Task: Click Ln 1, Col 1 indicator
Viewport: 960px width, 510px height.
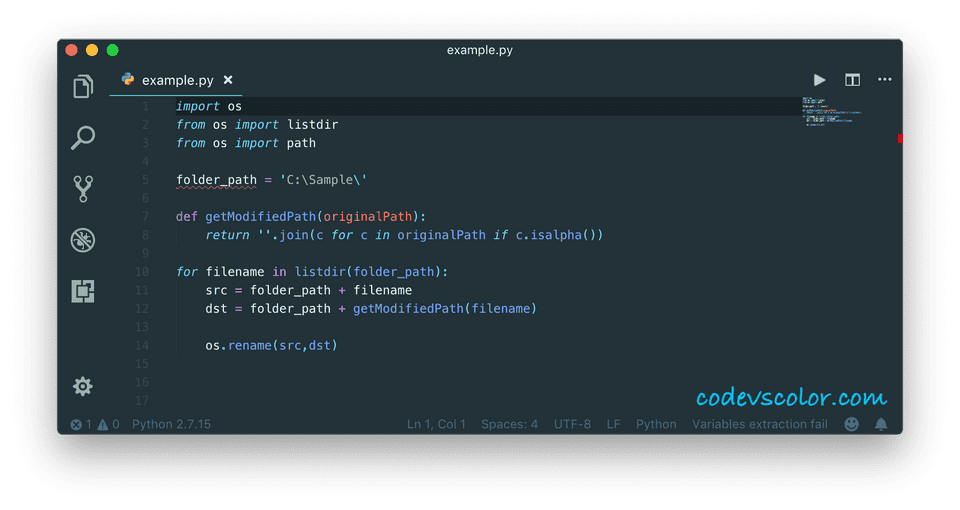Action: coord(437,424)
